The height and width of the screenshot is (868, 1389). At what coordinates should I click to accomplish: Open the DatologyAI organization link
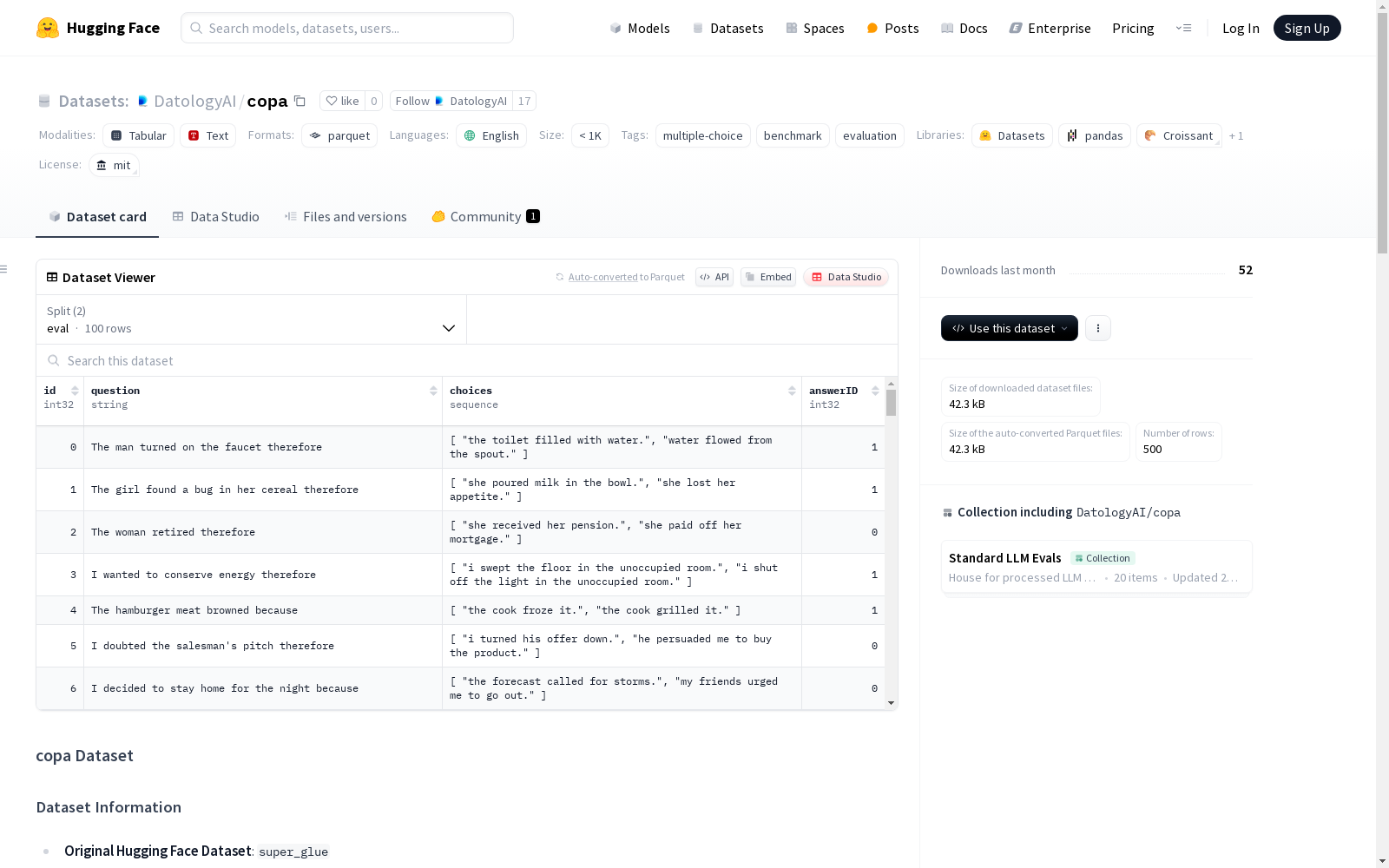(x=194, y=101)
